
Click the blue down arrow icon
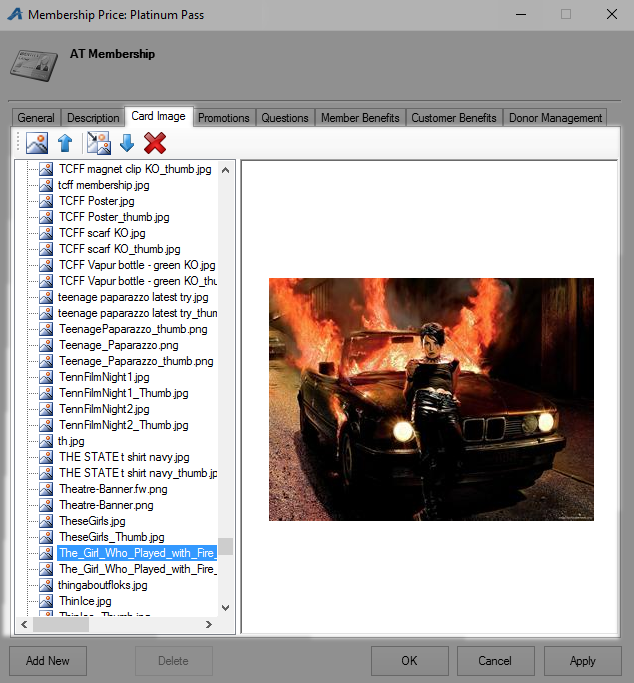(x=127, y=143)
